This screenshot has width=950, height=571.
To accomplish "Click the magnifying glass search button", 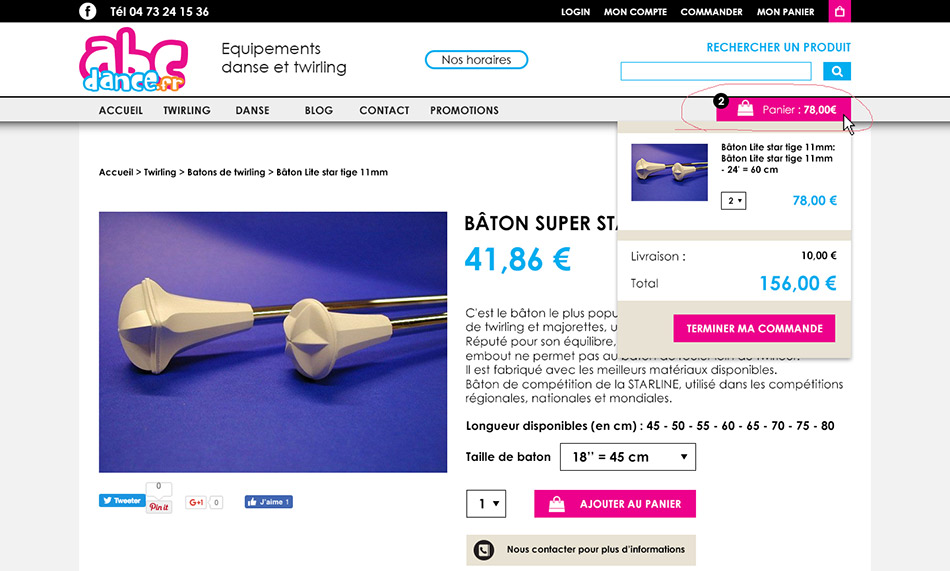I will coord(837,71).
